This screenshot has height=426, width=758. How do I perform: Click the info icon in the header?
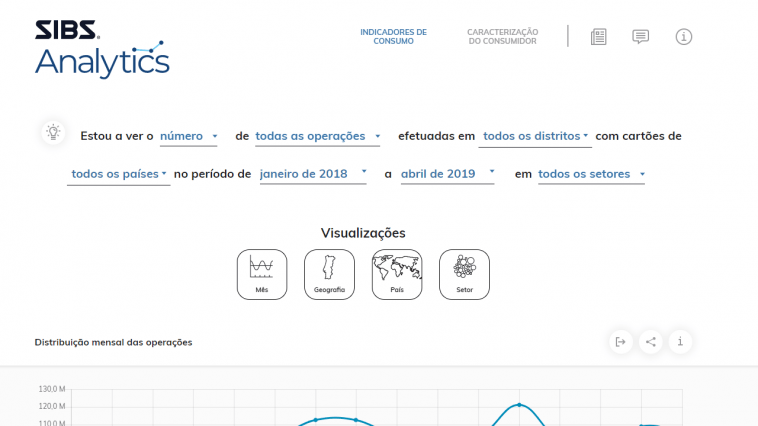click(684, 37)
